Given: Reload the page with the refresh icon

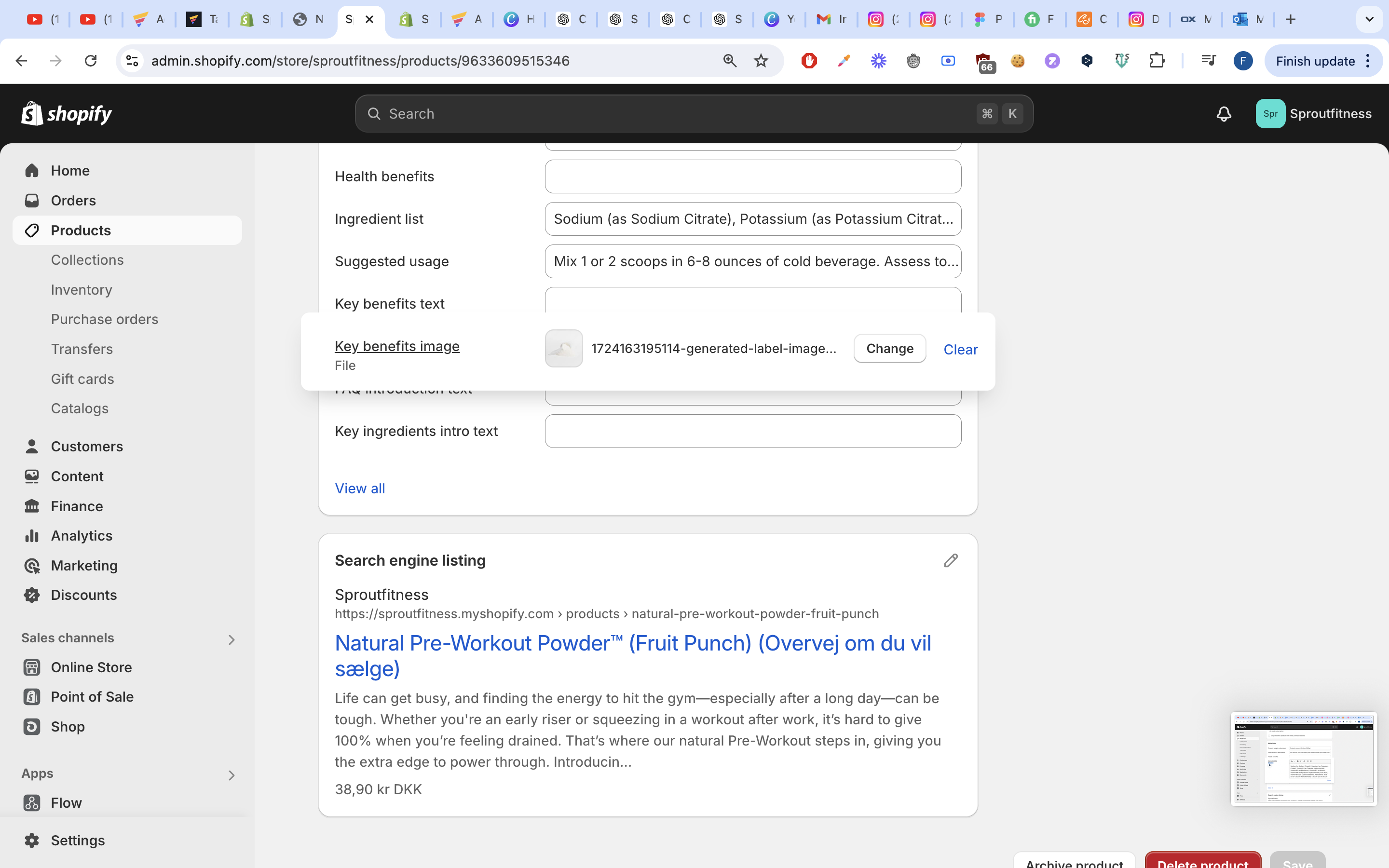Looking at the screenshot, I should tap(91, 61).
